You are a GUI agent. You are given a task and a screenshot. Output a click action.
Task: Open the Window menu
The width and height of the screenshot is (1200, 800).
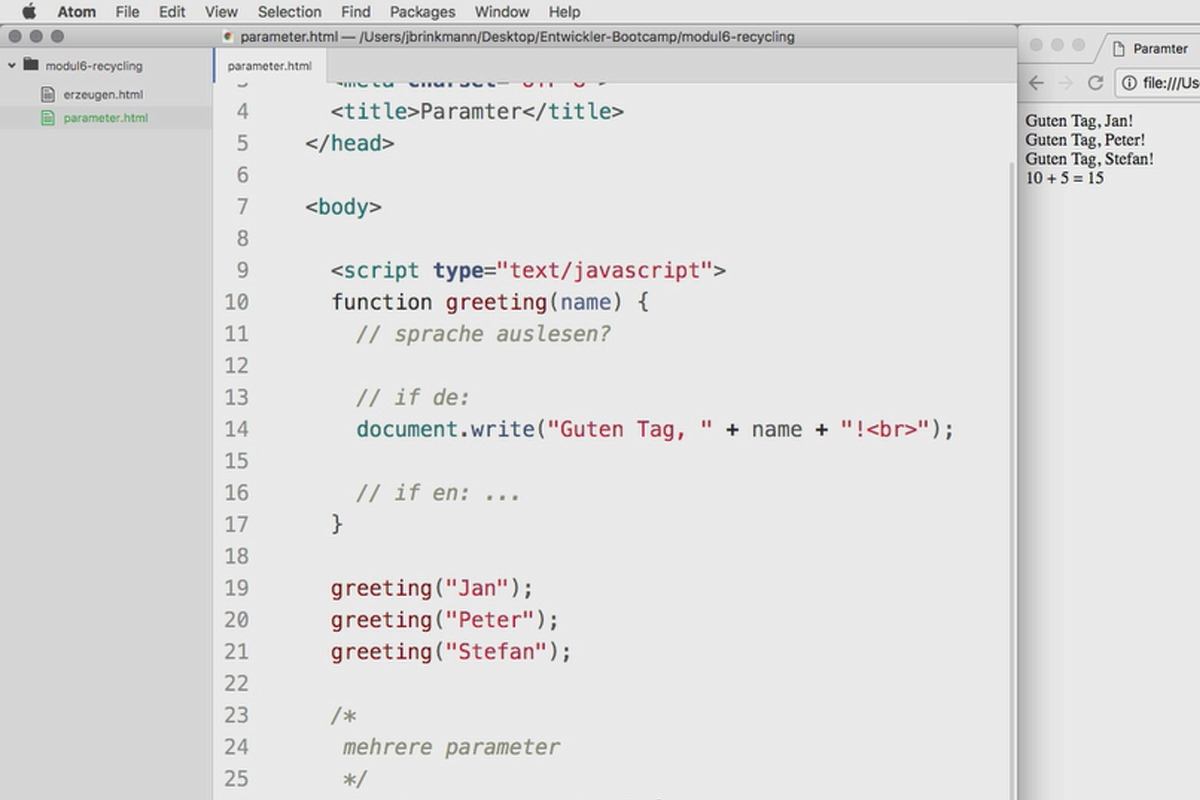pyautogui.click(x=502, y=12)
